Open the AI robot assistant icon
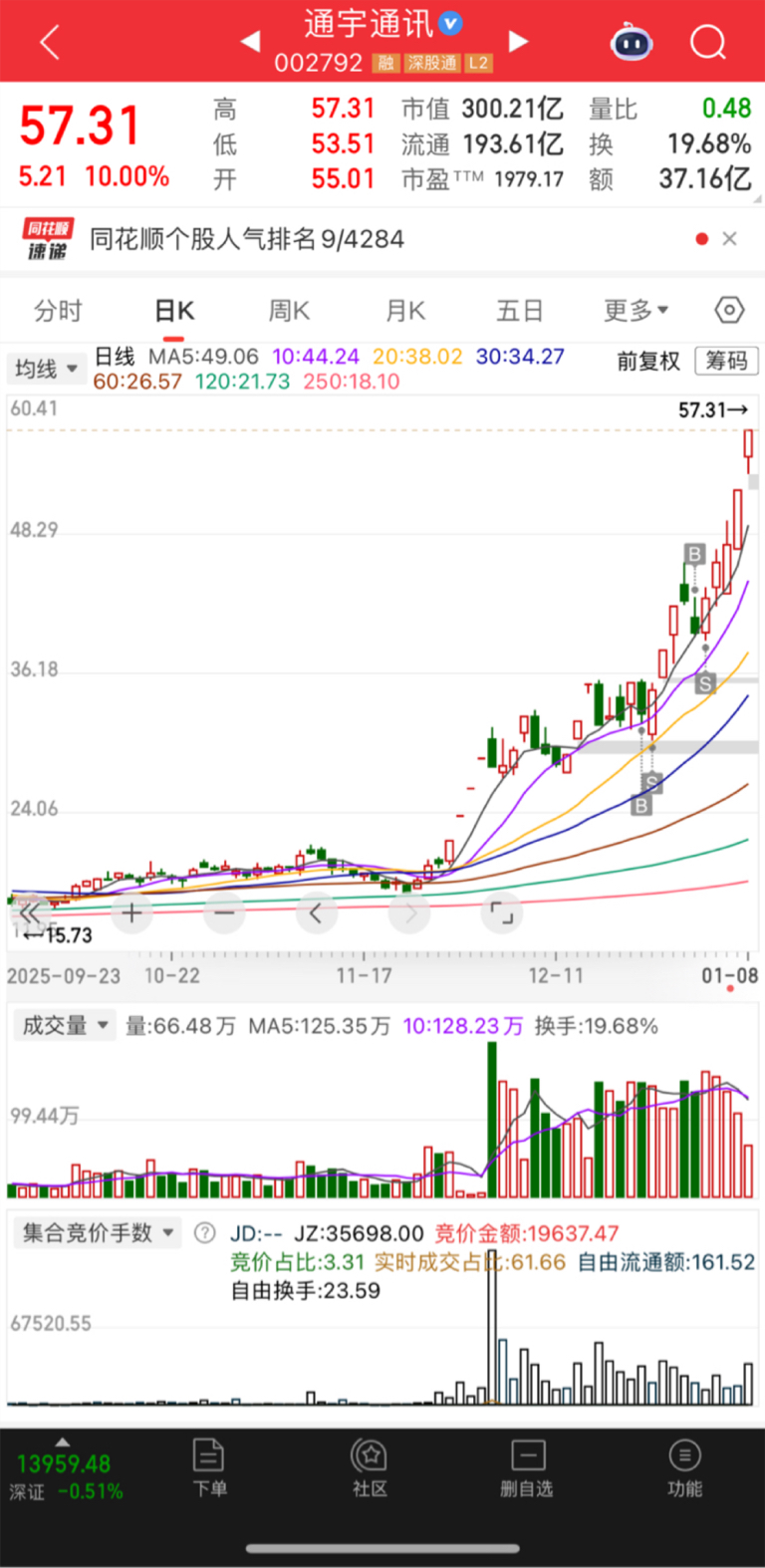Viewport: 765px width, 1568px height. point(632,43)
